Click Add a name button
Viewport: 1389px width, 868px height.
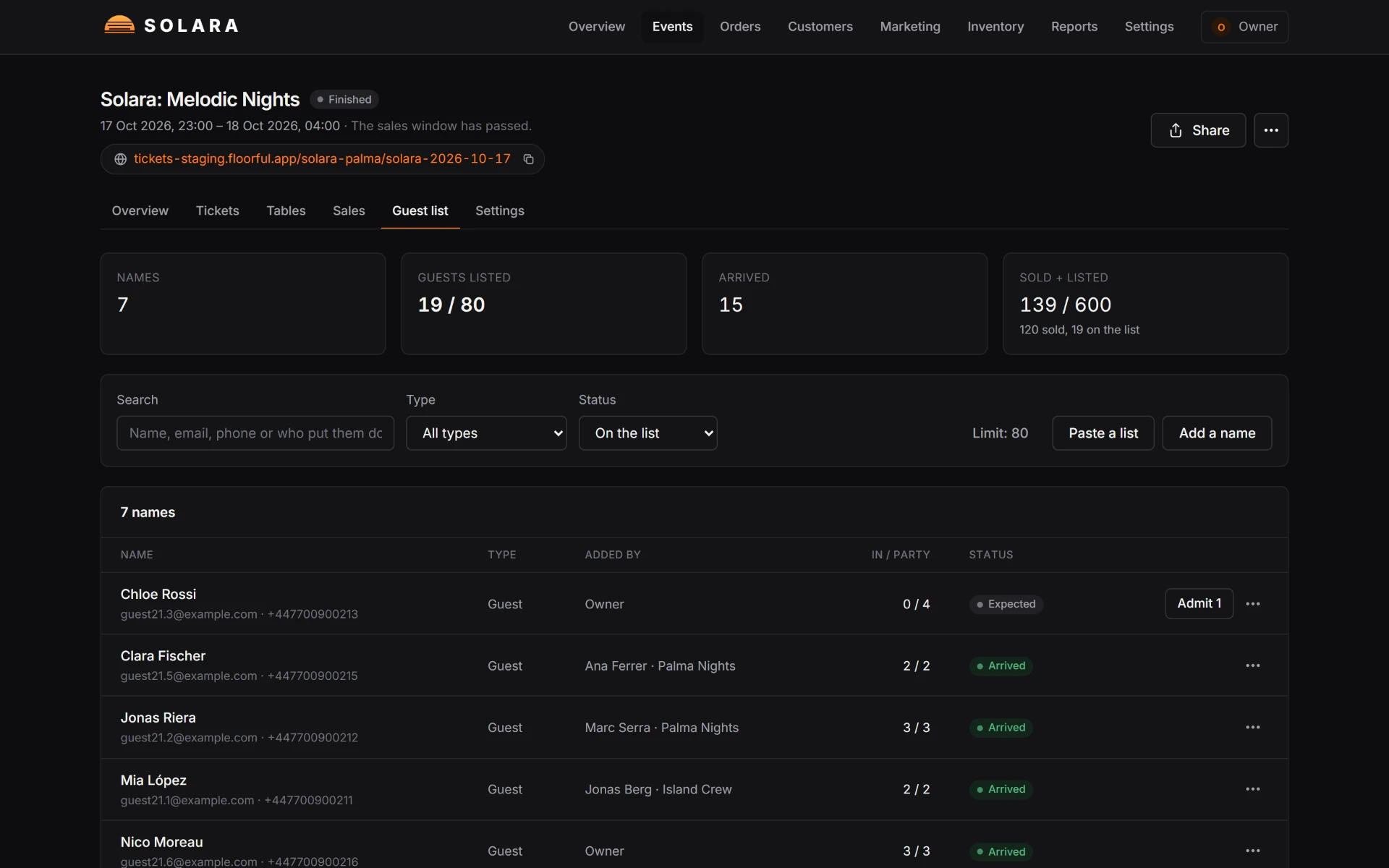1217,433
